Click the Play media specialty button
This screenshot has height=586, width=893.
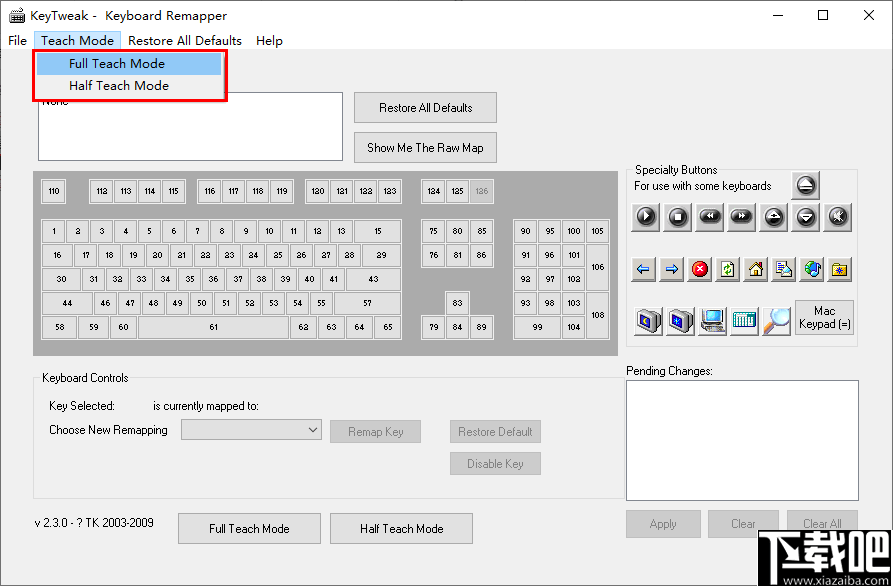(x=645, y=216)
